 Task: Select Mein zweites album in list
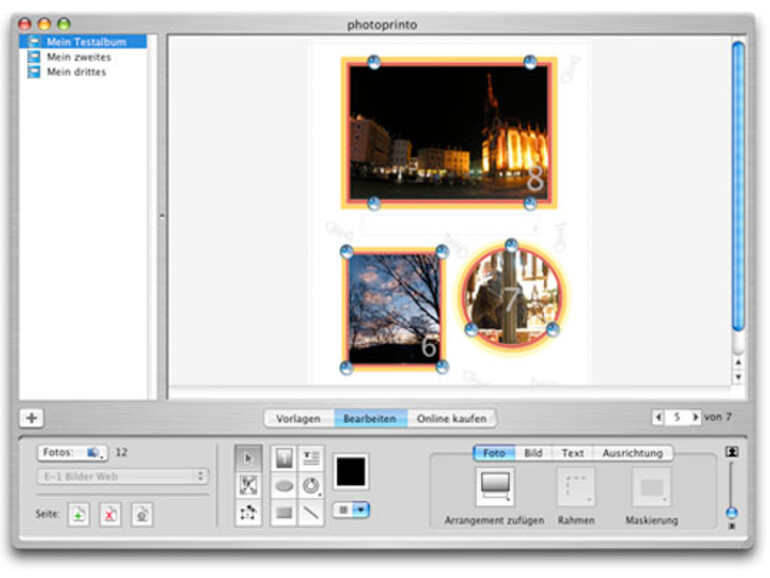pos(79,57)
